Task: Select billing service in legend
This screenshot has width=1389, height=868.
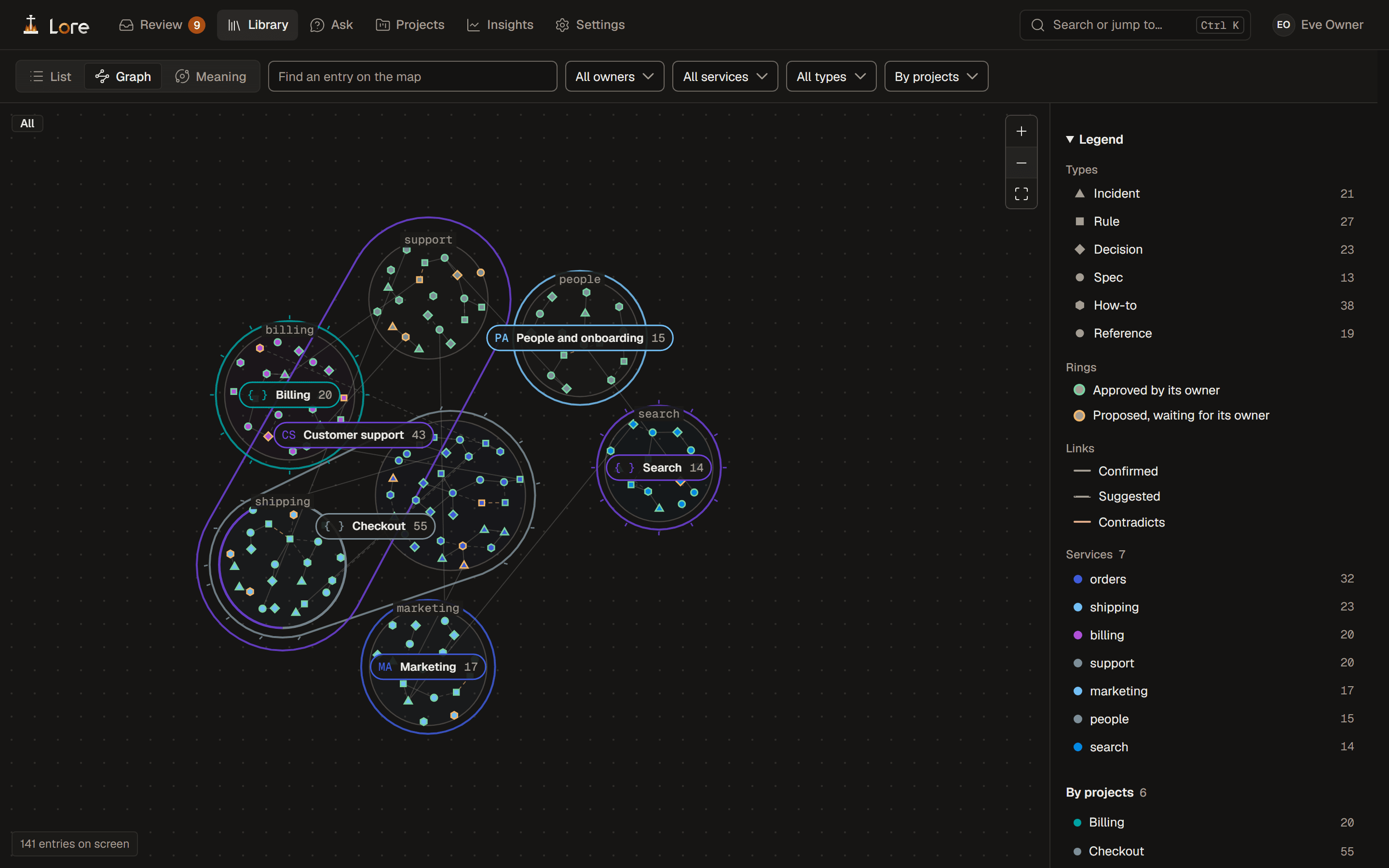Action: pyautogui.click(x=1213, y=636)
